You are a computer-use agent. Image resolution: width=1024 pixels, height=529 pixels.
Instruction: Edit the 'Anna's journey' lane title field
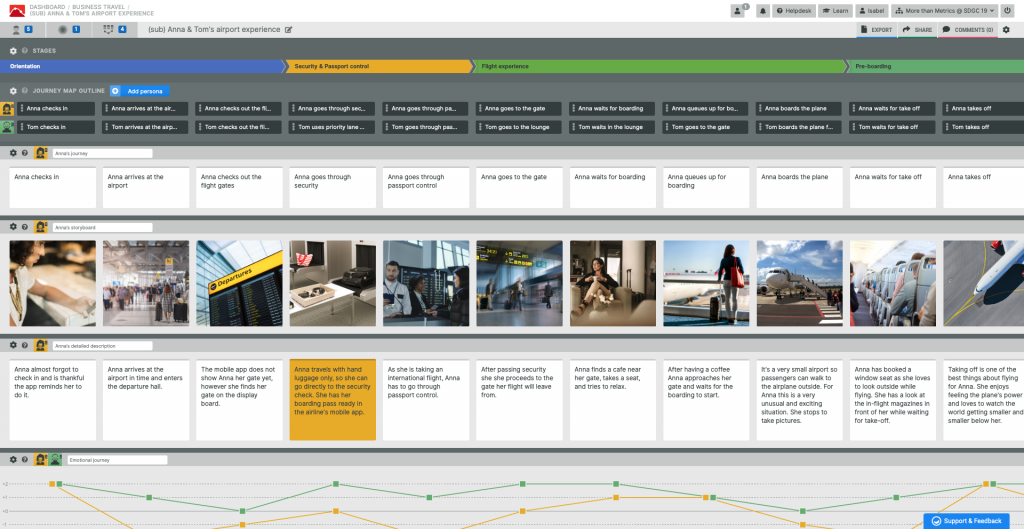pos(103,153)
